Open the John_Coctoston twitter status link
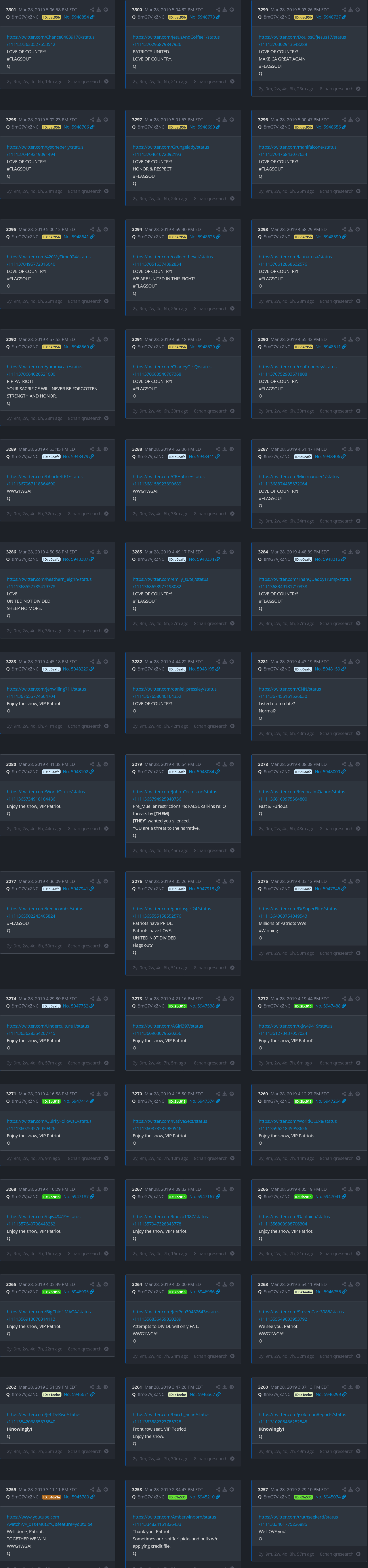This screenshot has height=1568, width=368. click(x=175, y=795)
